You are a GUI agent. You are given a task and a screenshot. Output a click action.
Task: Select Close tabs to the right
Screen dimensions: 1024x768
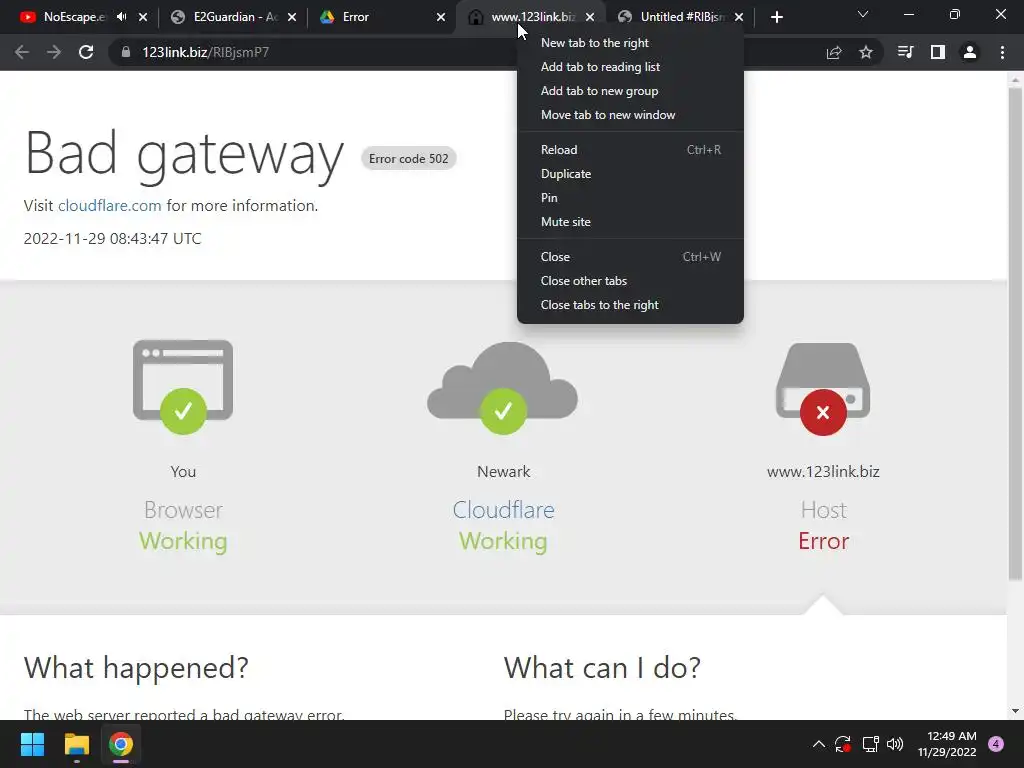pyautogui.click(x=630, y=305)
